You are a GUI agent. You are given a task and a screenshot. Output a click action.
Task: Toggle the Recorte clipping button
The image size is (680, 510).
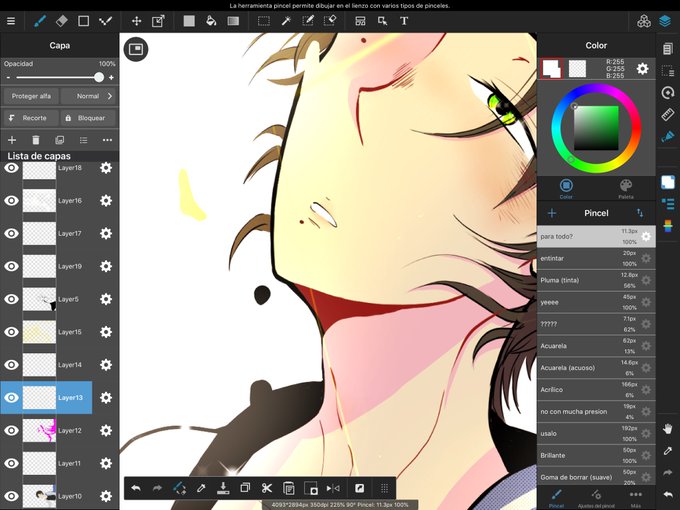pos(31,118)
